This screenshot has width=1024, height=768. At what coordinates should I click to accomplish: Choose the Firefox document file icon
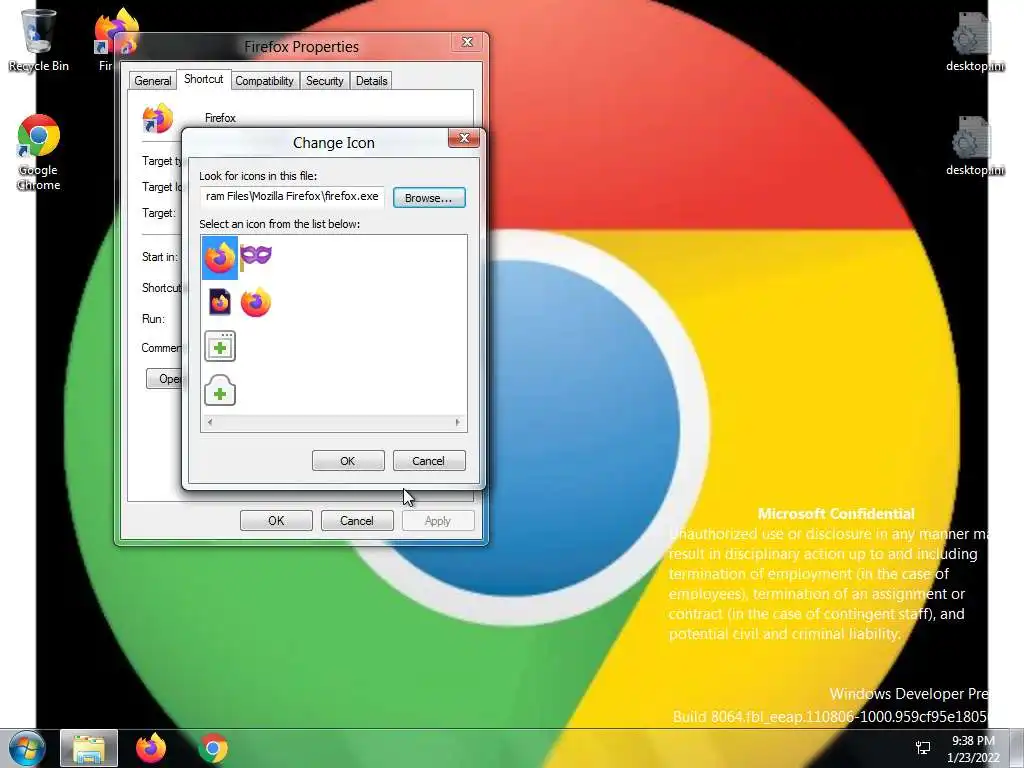(220, 302)
